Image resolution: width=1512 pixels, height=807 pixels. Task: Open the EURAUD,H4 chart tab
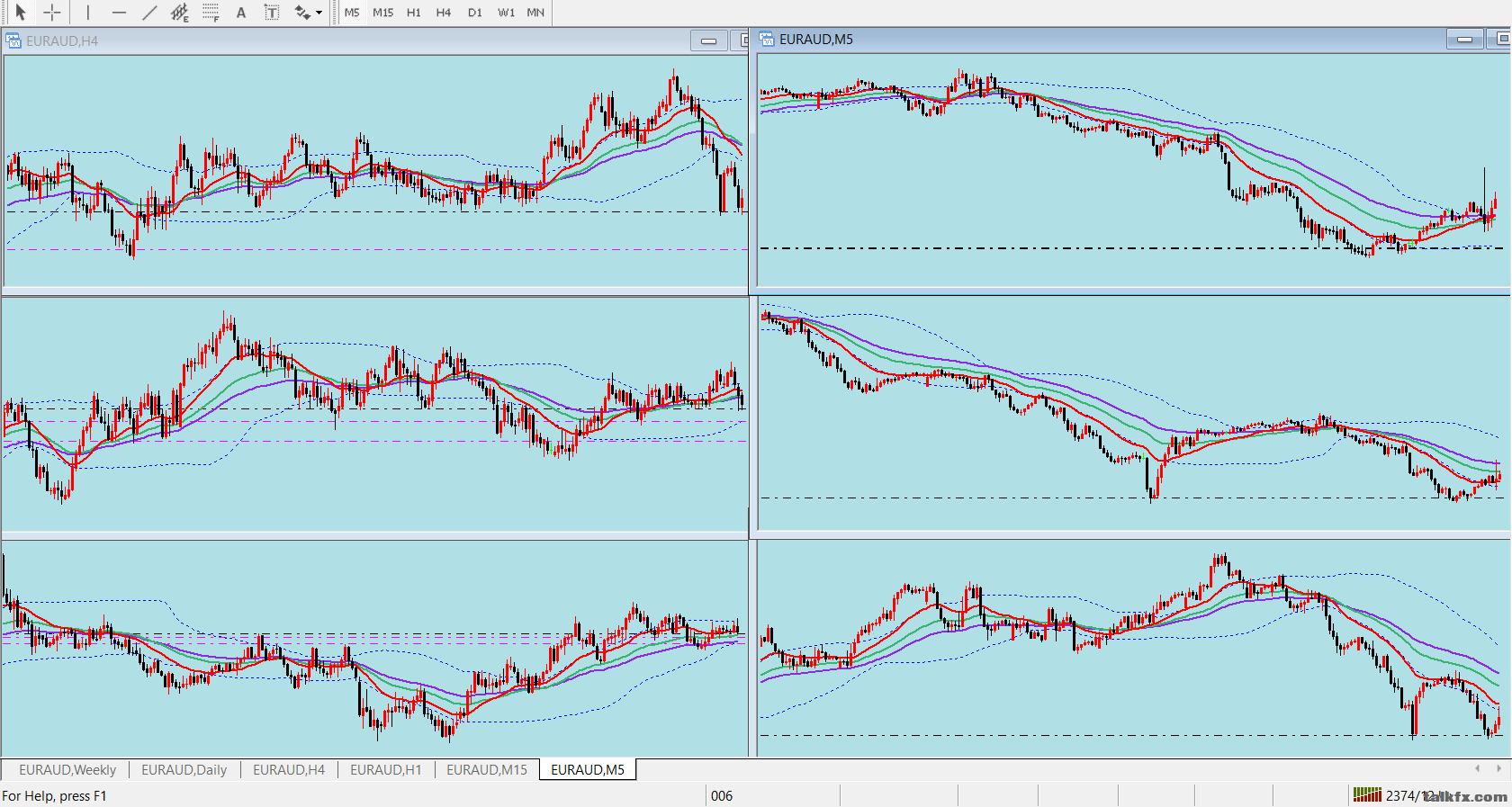click(289, 770)
